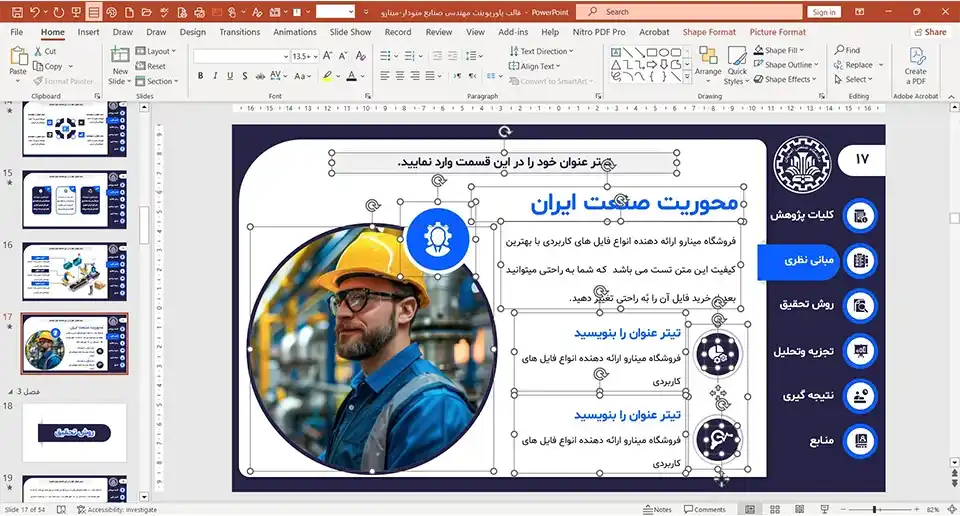Start Slide Show from status bar icon
This screenshot has height=516, width=960.
[825, 509]
